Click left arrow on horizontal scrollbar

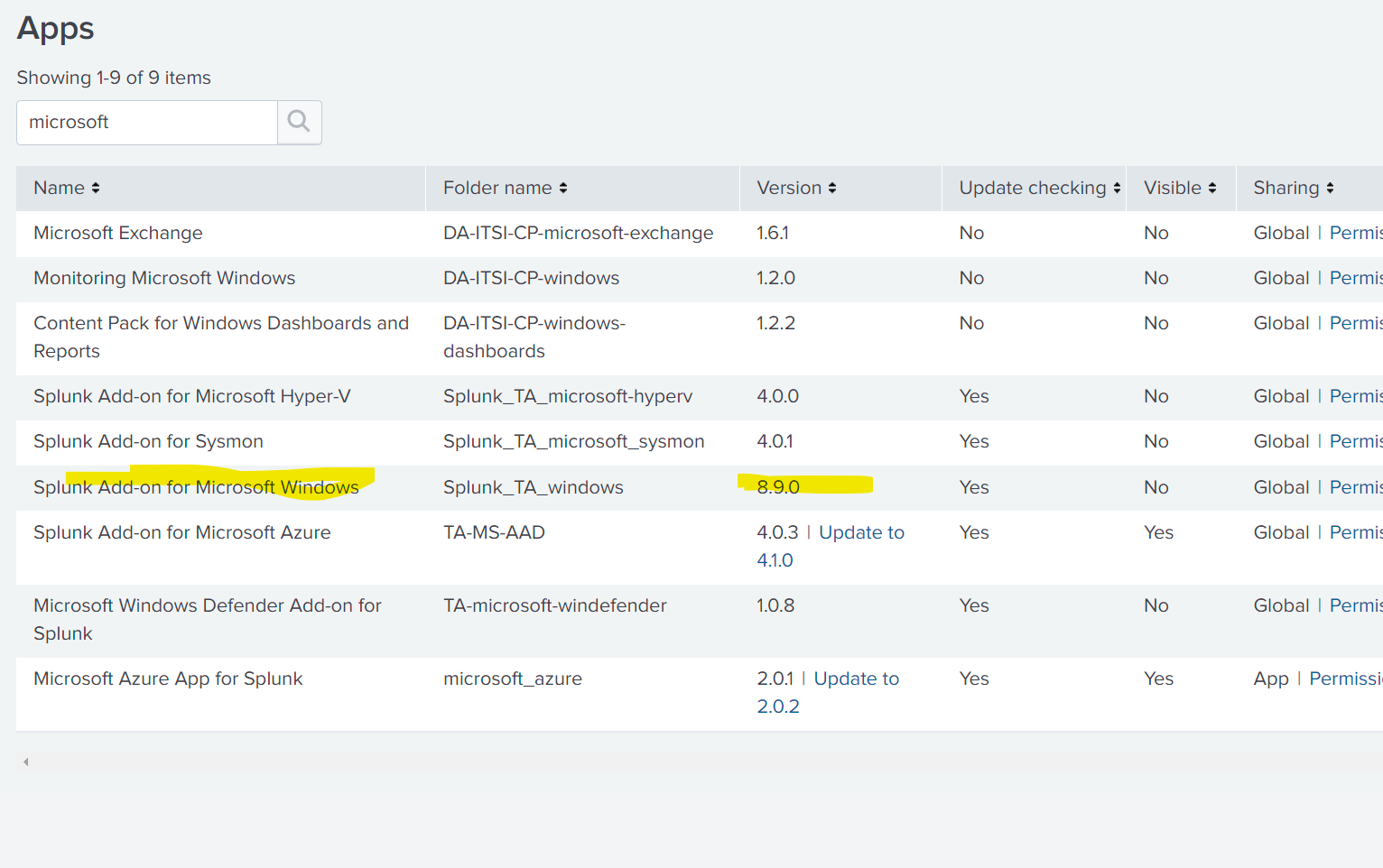[x=26, y=762]
